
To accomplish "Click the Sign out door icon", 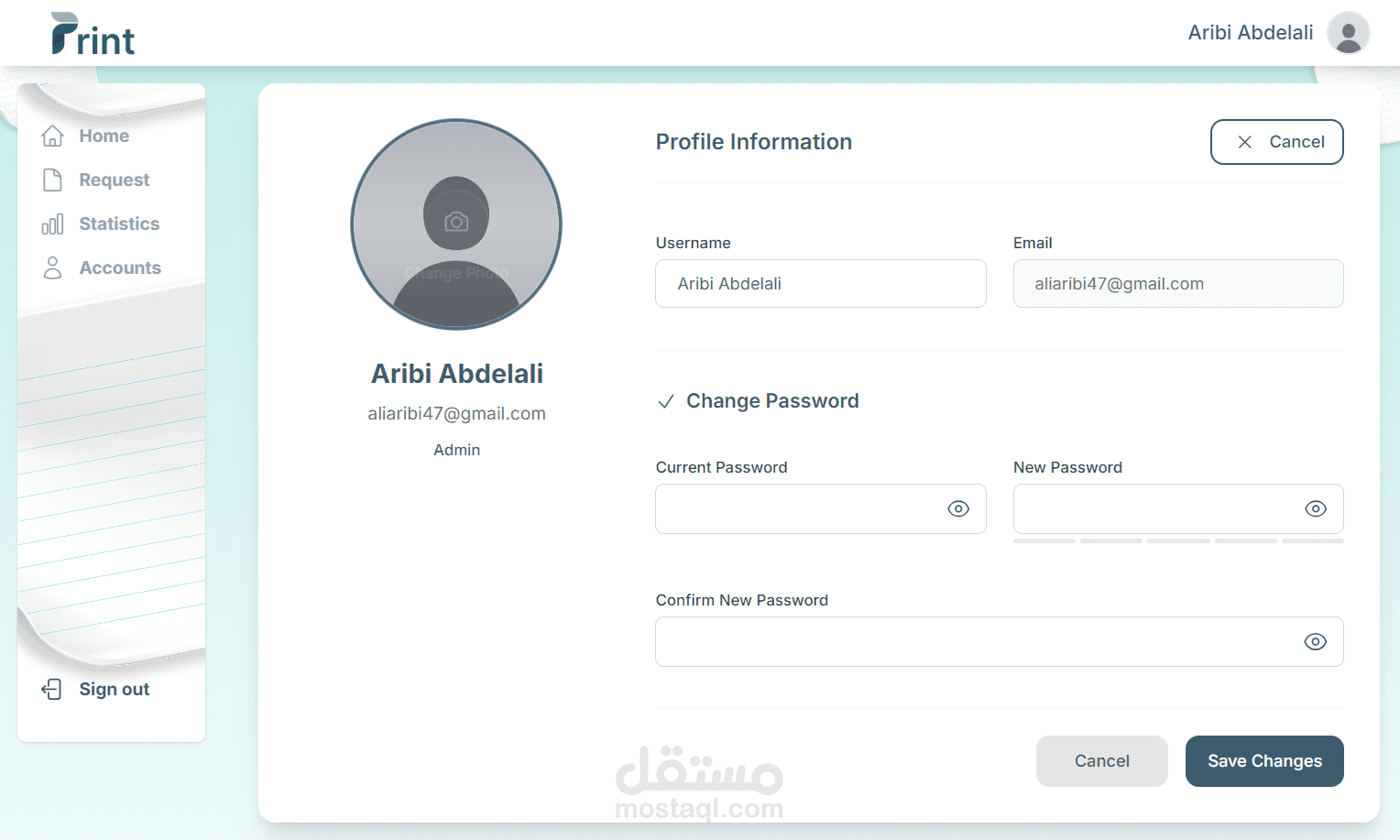I will pos(52,689).
